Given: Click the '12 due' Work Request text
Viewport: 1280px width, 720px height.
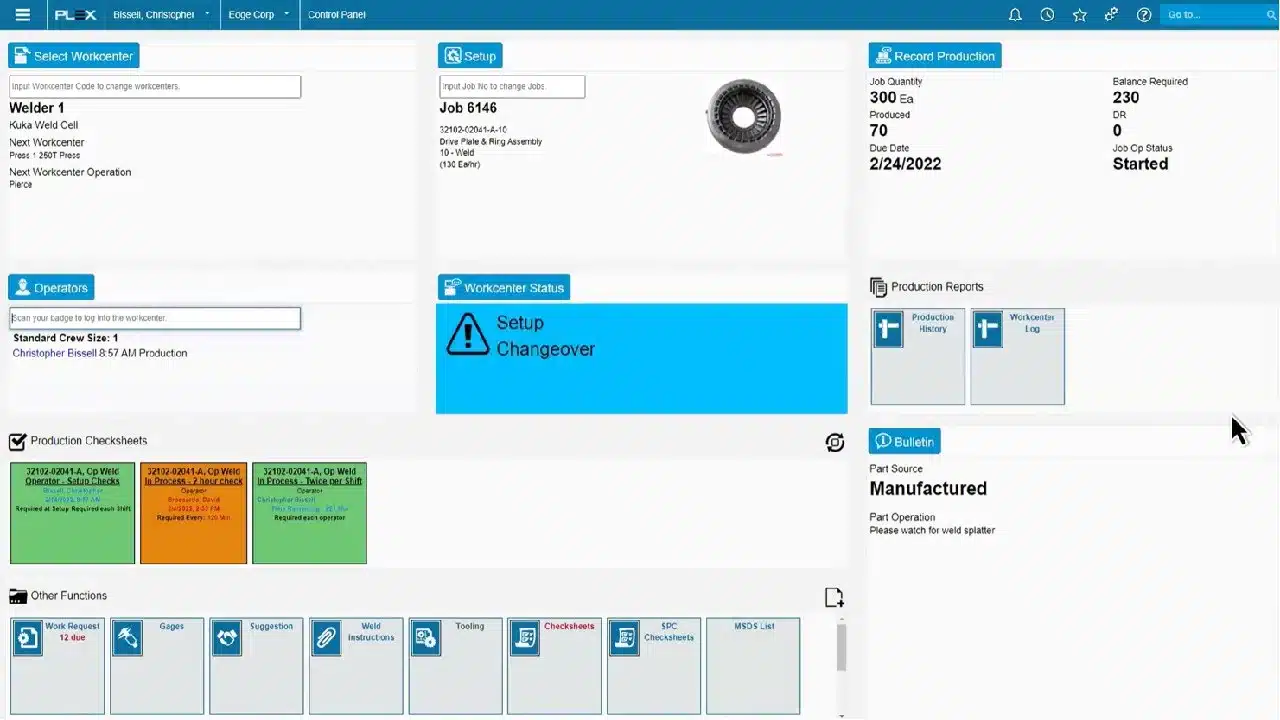Looking at the screenshot, I should pos(71,637).
